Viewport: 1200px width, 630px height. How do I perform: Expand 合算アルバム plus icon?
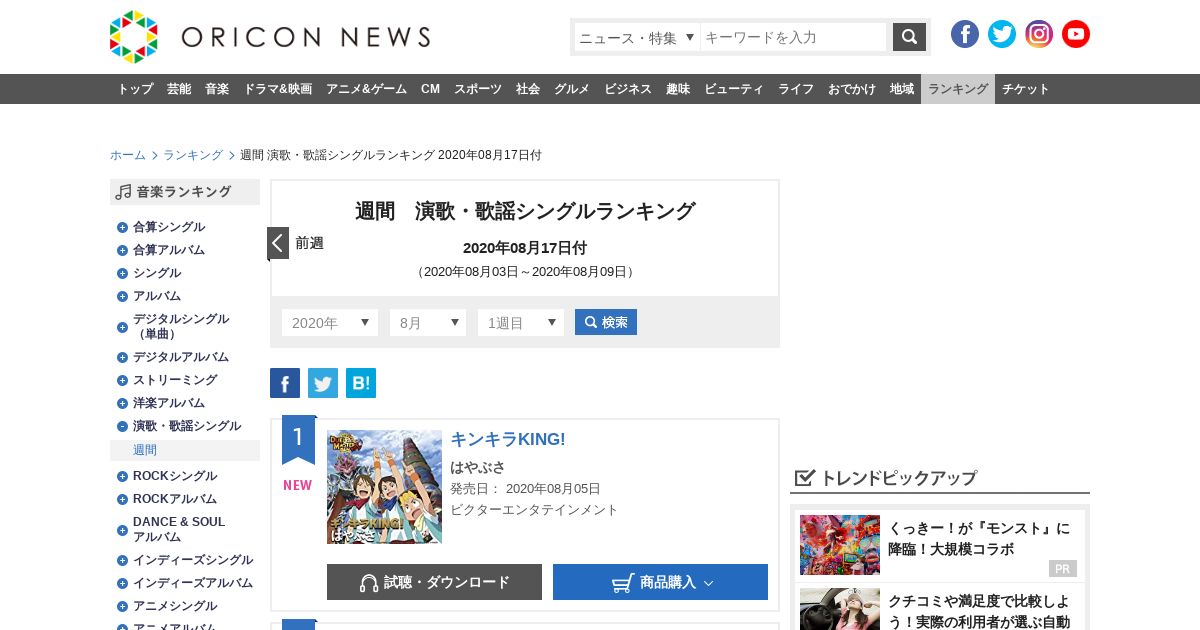[x=122, y=250]
